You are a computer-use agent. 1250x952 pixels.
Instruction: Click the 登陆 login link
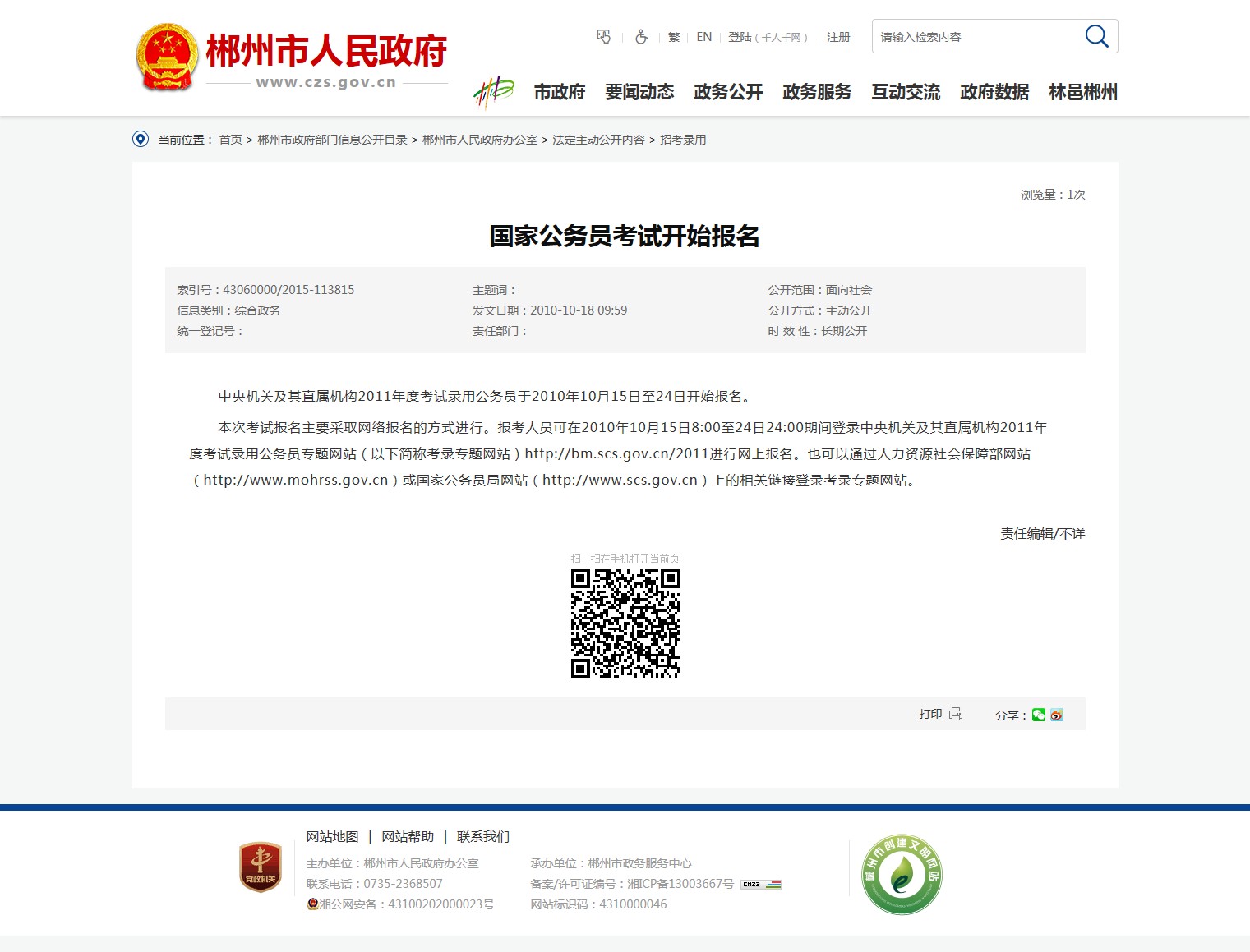pos(740,37)
